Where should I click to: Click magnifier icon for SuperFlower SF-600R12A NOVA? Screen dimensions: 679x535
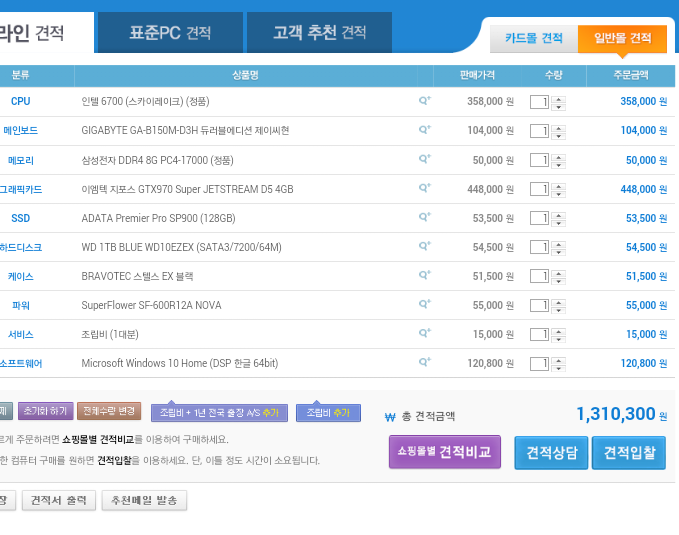(424, 304)
